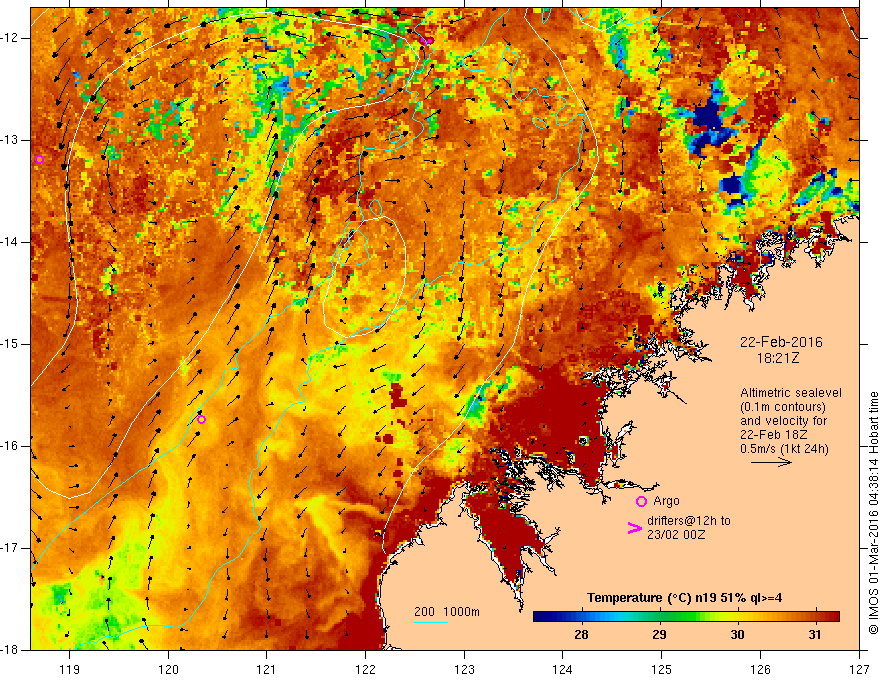
Task: Click the '(0.1m contours)' text
Action: pyautogui.click(x=782, y=407)
